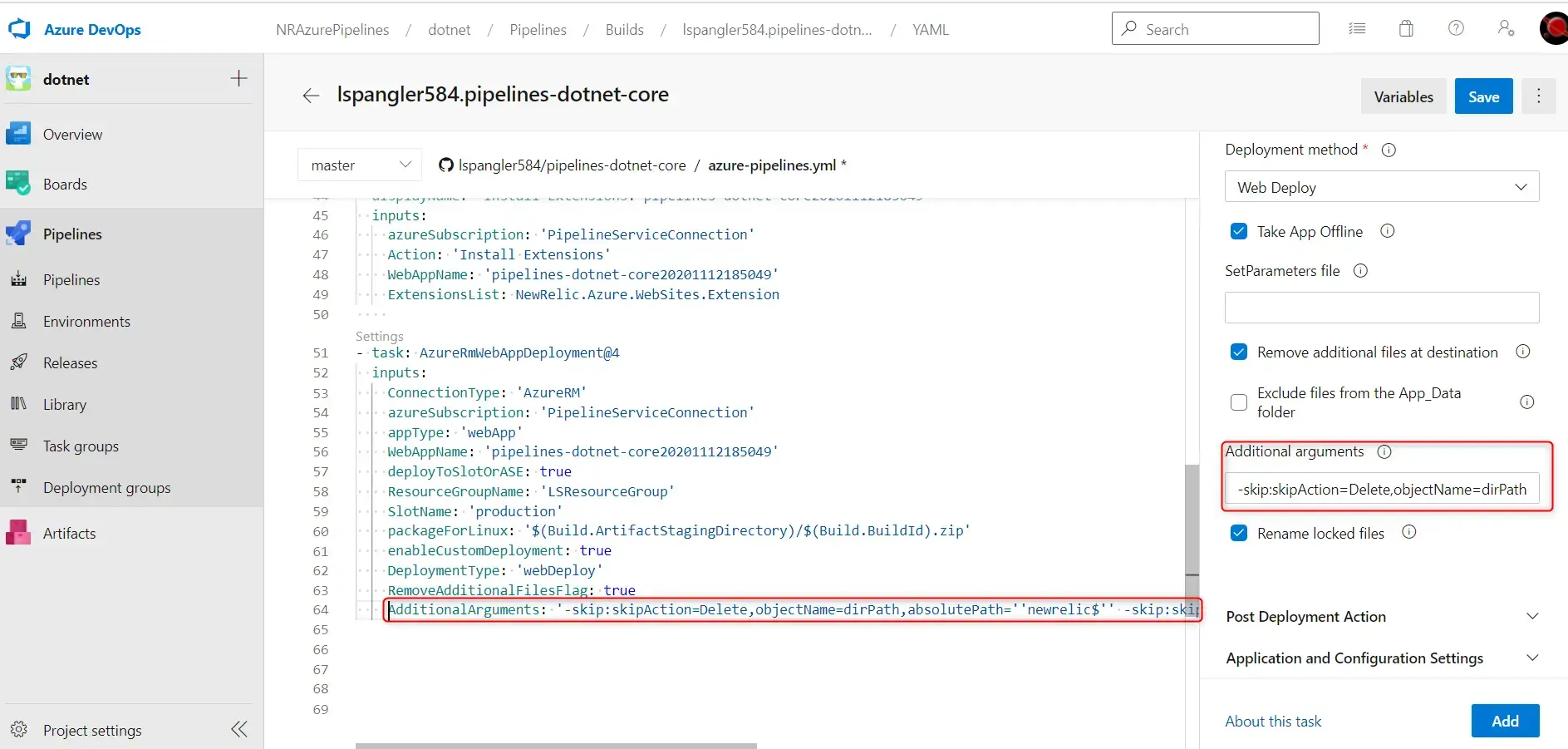Viewport: 1568px width, 749px height.
Task: Click the plus icon next to dotnet
Action: pos(238,78)
